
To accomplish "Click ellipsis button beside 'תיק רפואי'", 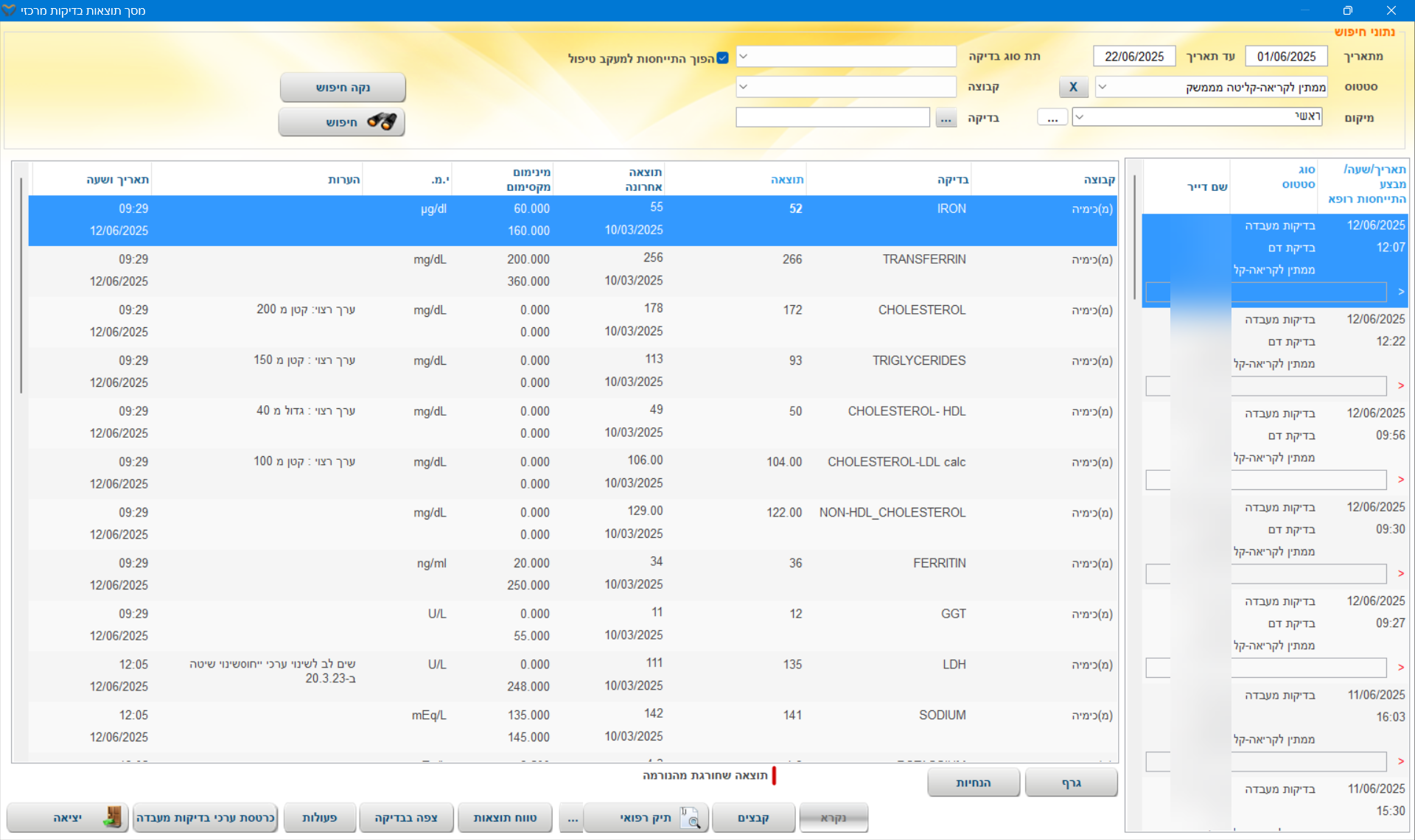I will tap(573, 818).
